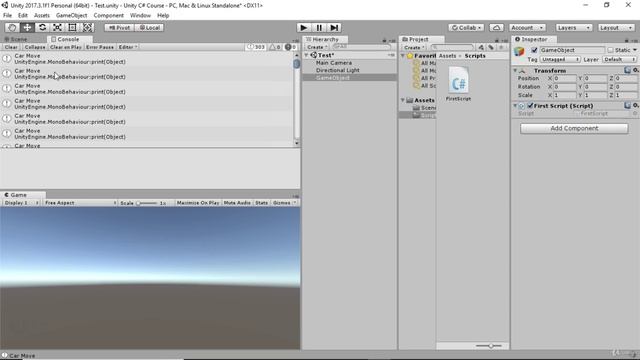Click the Step frame button
The height and width of the screenshot is (360, 640).
coord(334,27)
